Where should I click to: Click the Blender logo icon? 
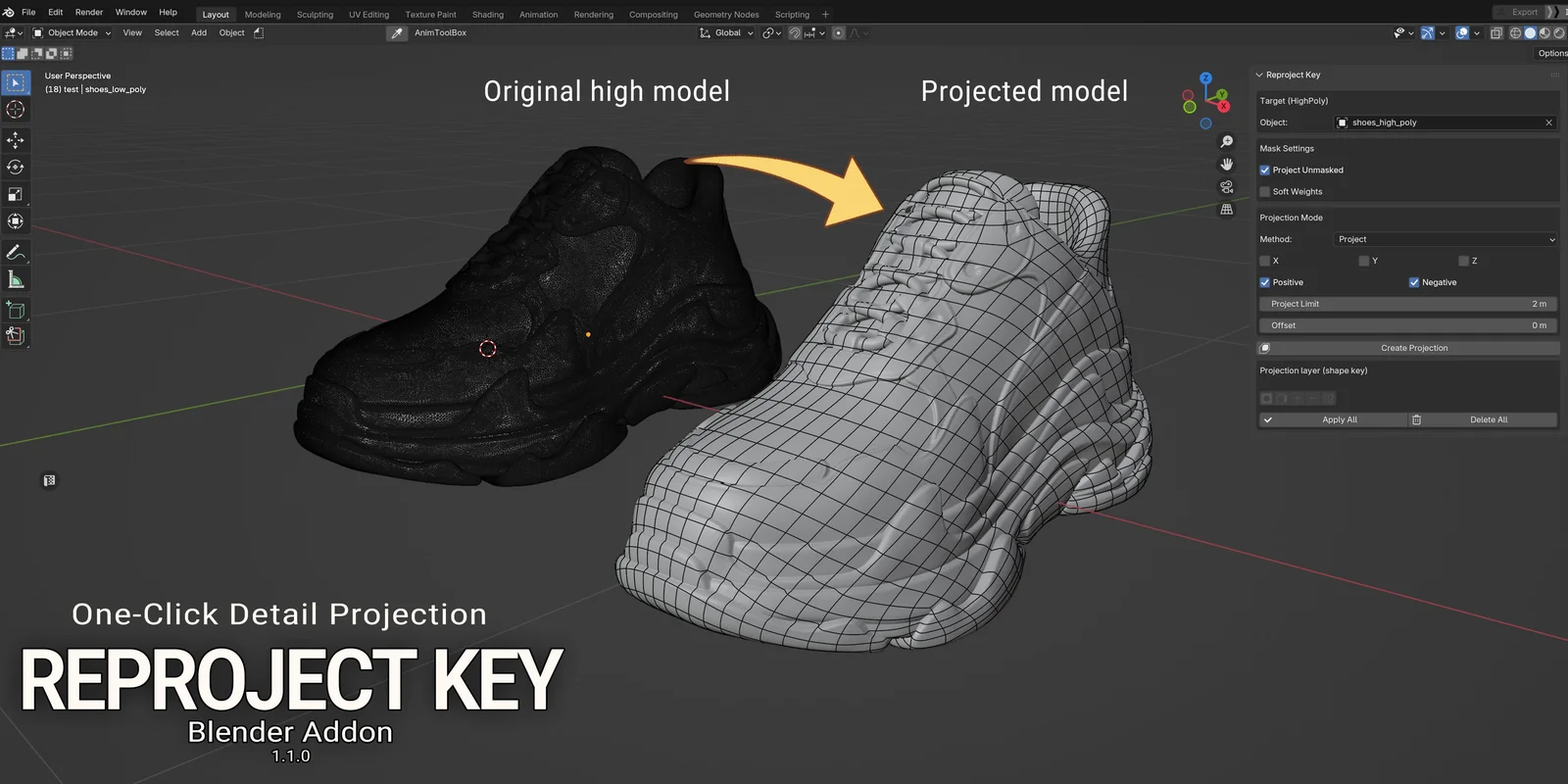click(x=9, y=12)
